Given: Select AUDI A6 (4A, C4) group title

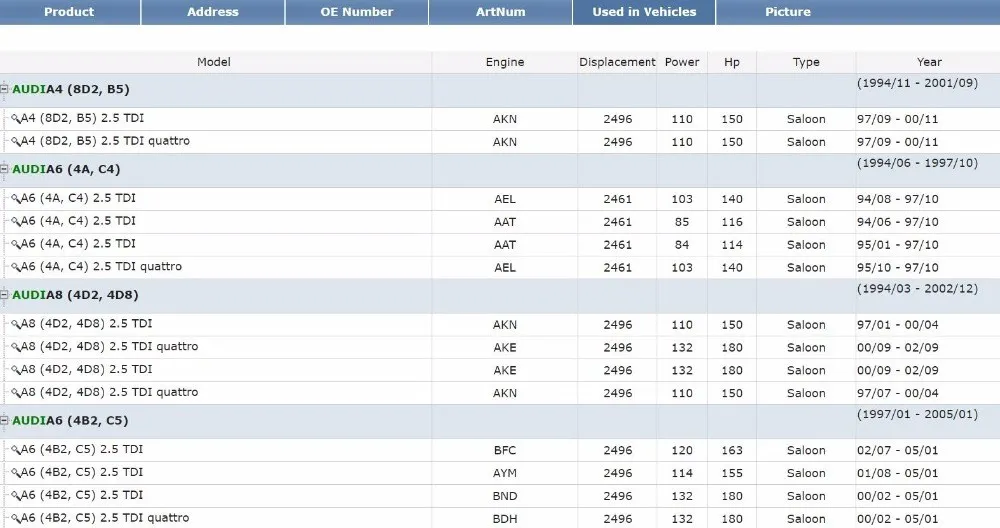Looking at the screenshot, I should pyautogui.click(x=66, y=170).
